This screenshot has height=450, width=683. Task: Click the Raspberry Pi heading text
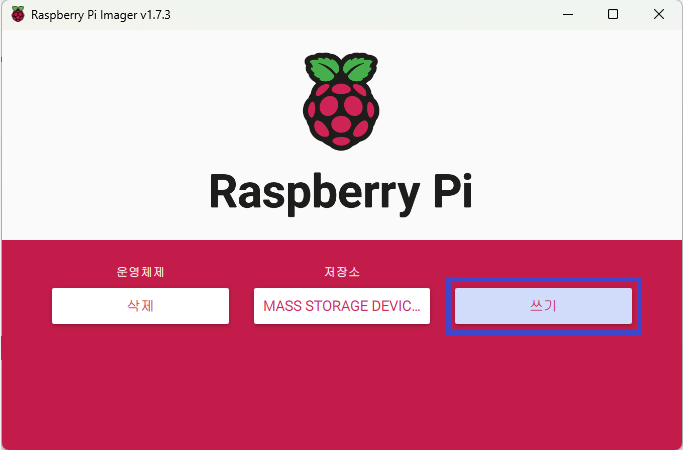tap(341, 193)
